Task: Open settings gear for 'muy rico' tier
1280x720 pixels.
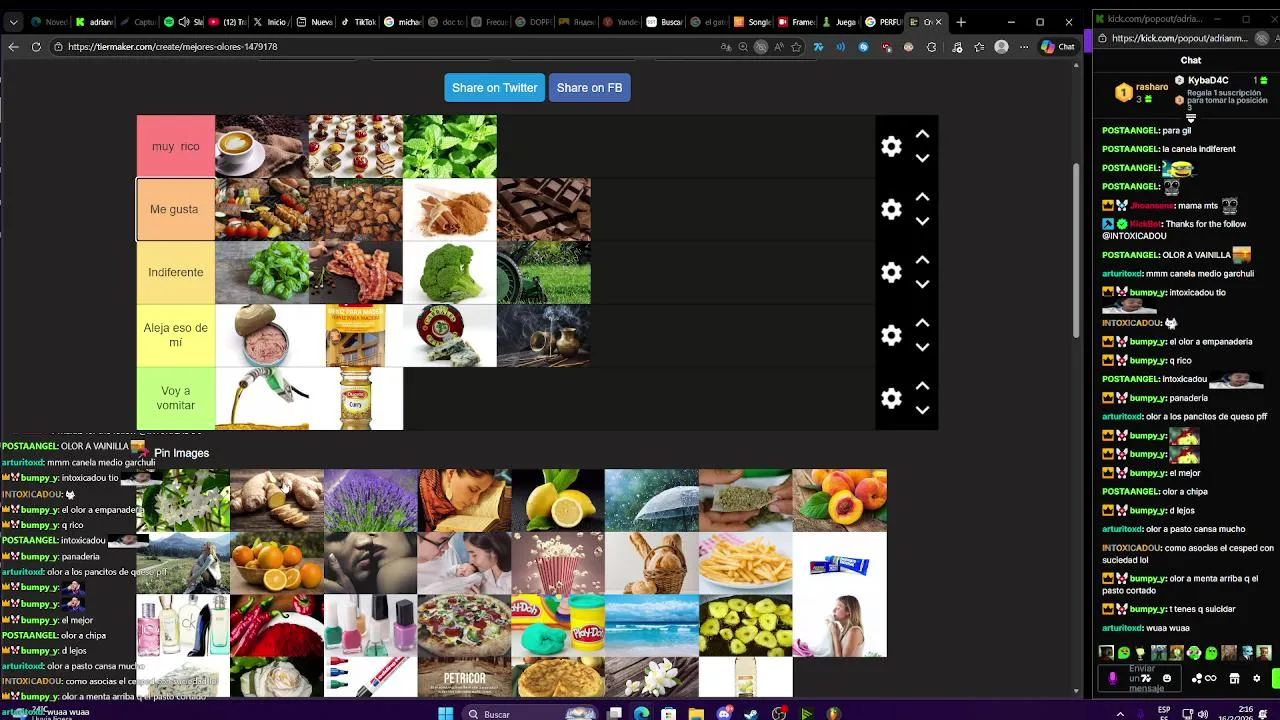Action: (x=891, y=147)
